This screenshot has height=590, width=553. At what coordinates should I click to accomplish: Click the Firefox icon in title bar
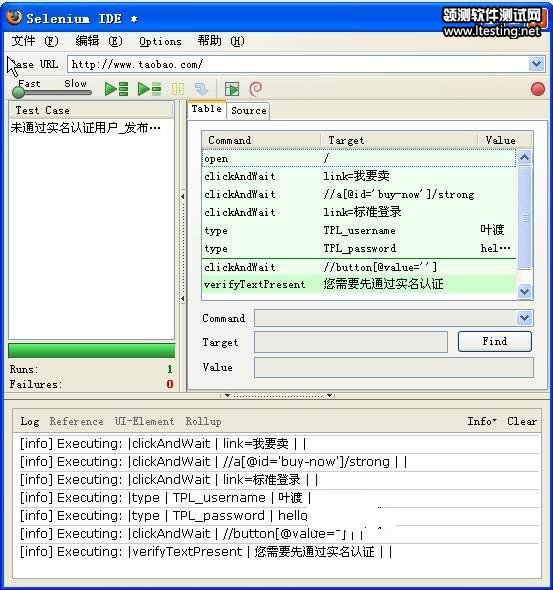15,17
